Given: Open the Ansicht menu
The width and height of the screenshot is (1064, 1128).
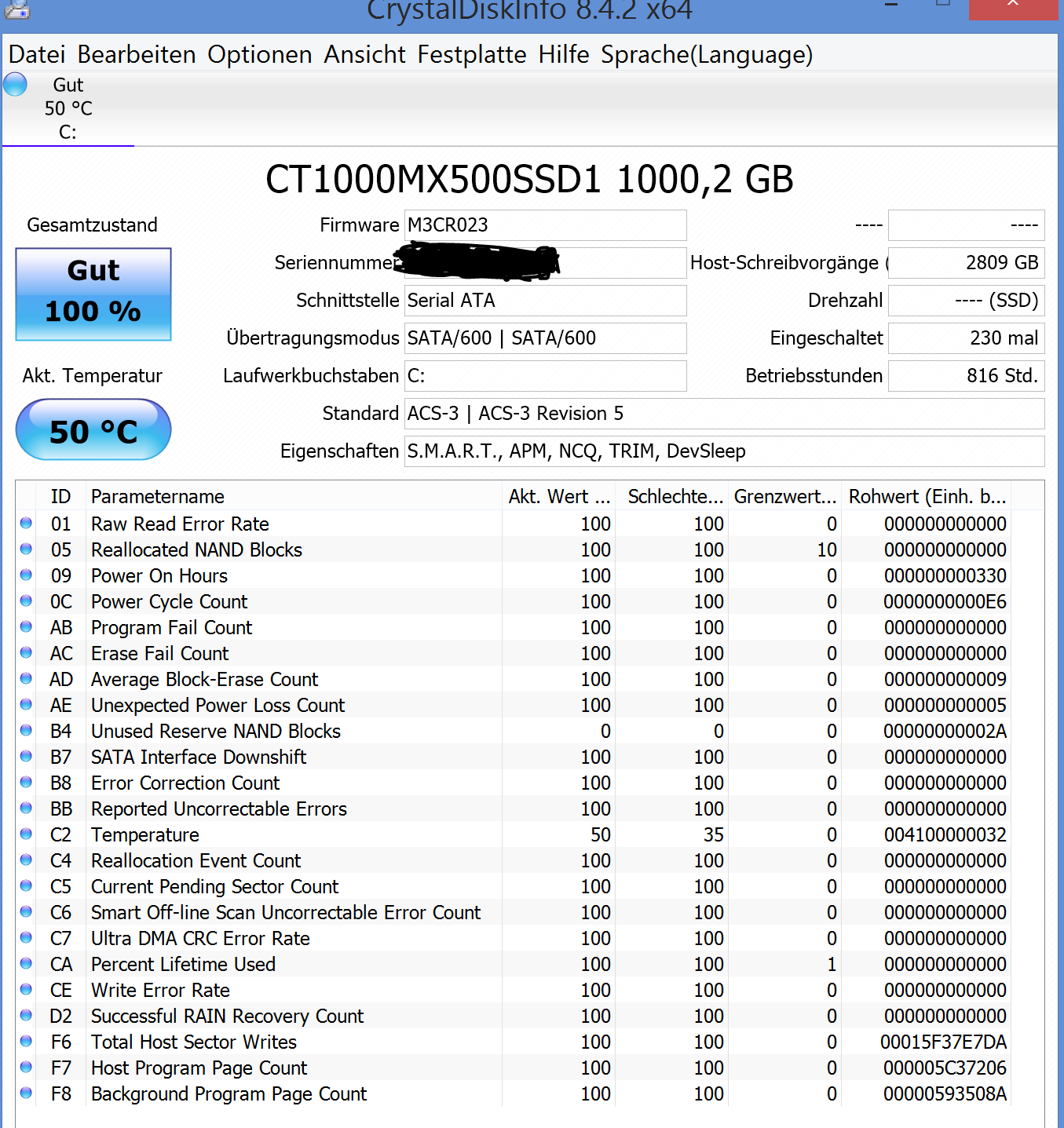Looking at the screenshot, I should tap(365, 55).
